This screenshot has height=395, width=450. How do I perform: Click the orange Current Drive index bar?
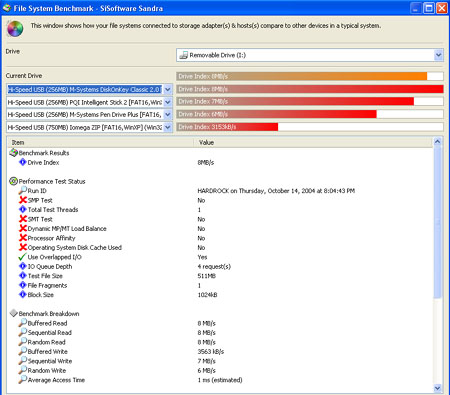(x=302, y=76)
